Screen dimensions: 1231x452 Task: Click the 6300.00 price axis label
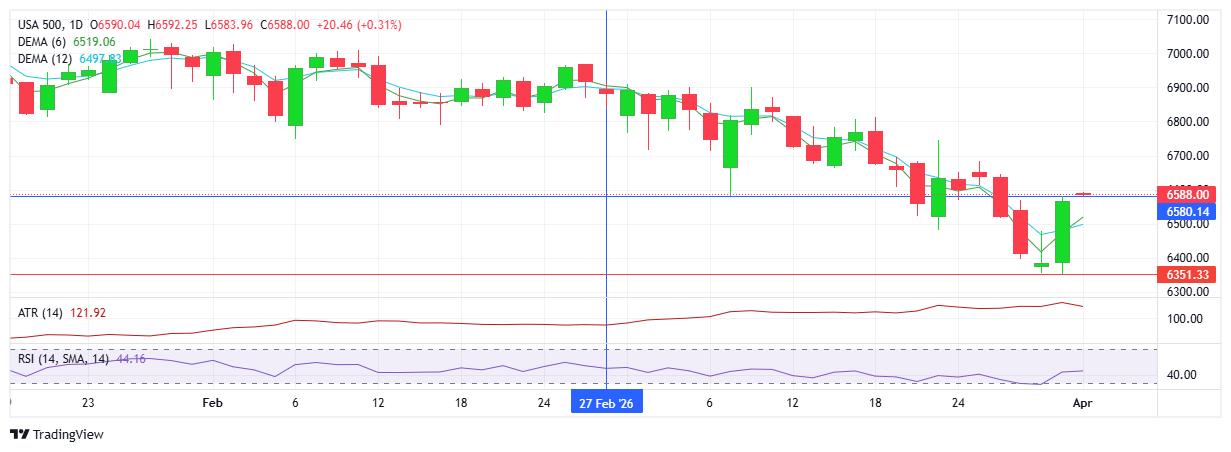click(x=1189, y=292)
